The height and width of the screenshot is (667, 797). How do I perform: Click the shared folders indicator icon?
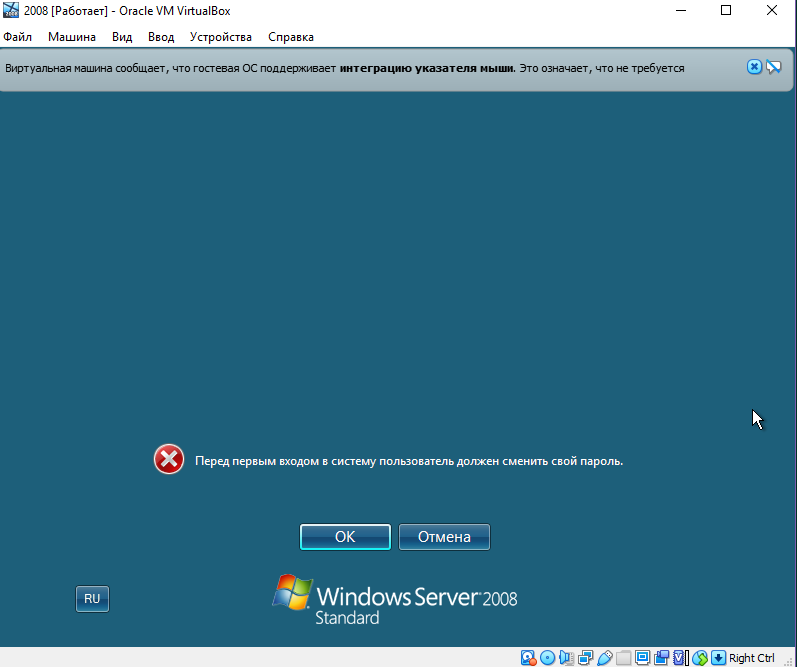click(623, 658)
